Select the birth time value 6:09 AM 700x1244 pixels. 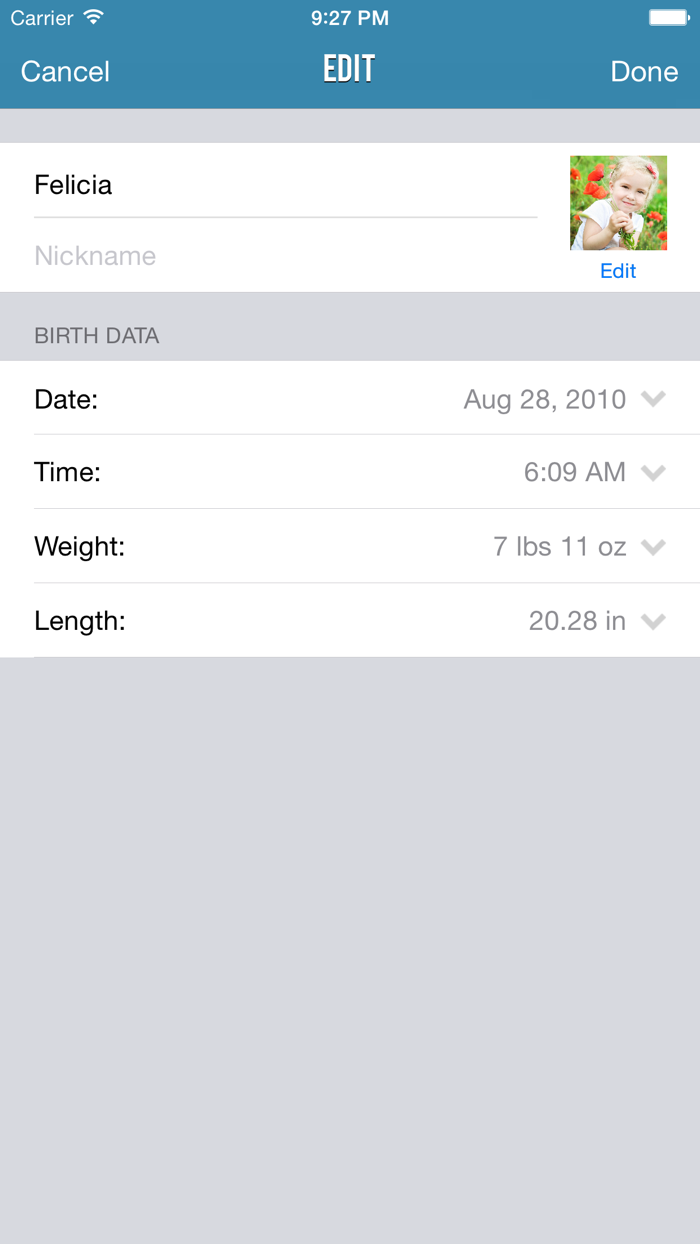(575, 472)
